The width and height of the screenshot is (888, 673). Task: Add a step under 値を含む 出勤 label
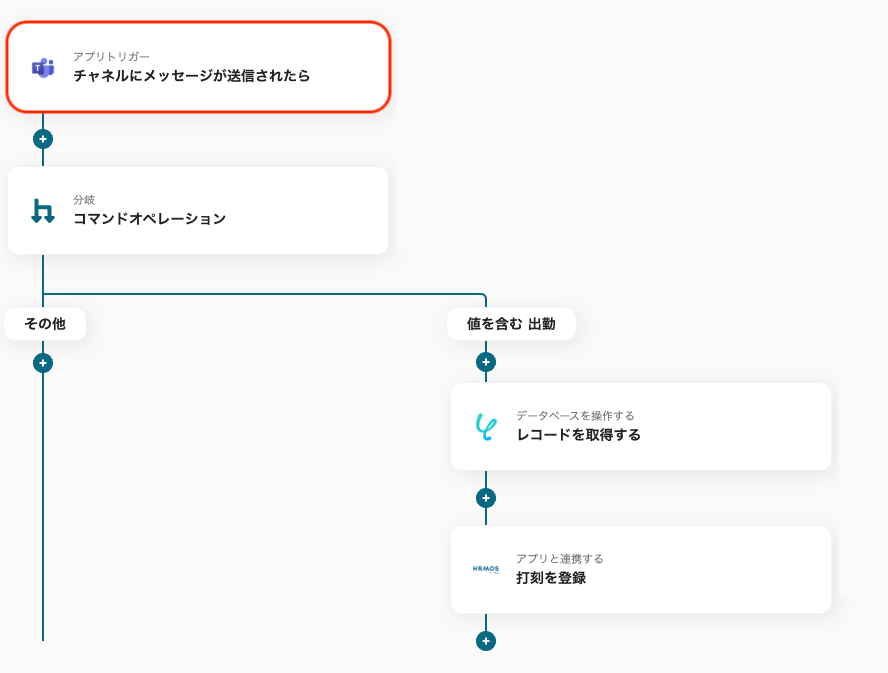coord(486,362)
